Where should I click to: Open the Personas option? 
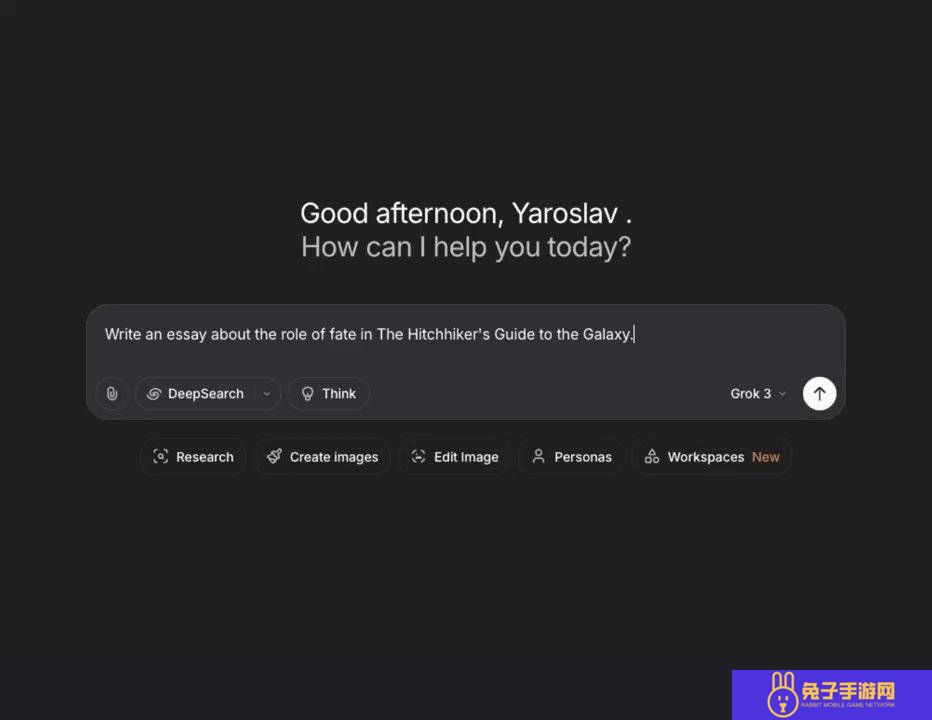point(571,457)
